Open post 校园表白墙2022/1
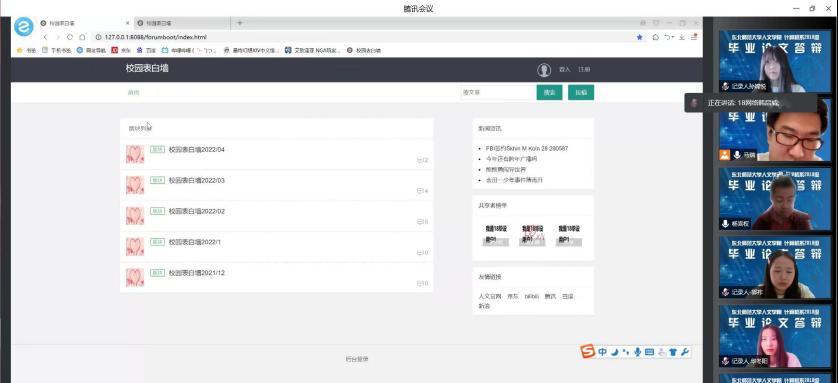The height and width of the screenshot is (383, 838). (x=195, y=242)
